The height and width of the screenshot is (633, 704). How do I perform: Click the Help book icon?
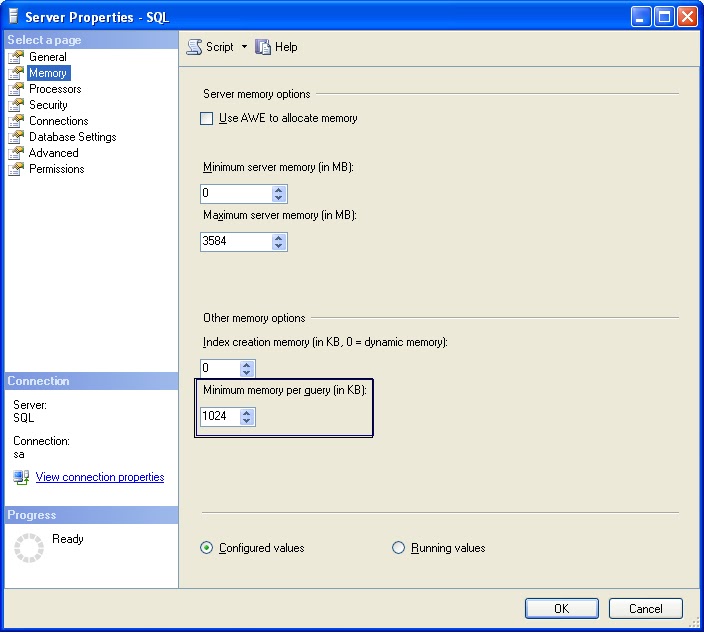click(263, 47)
